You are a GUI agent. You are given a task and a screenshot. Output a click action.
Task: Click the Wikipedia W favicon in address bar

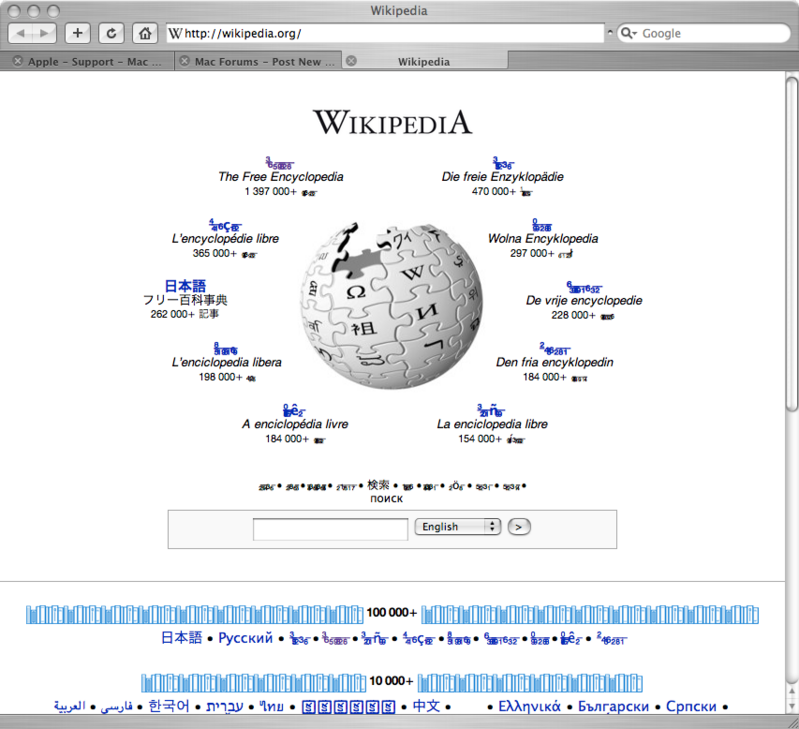175,34
